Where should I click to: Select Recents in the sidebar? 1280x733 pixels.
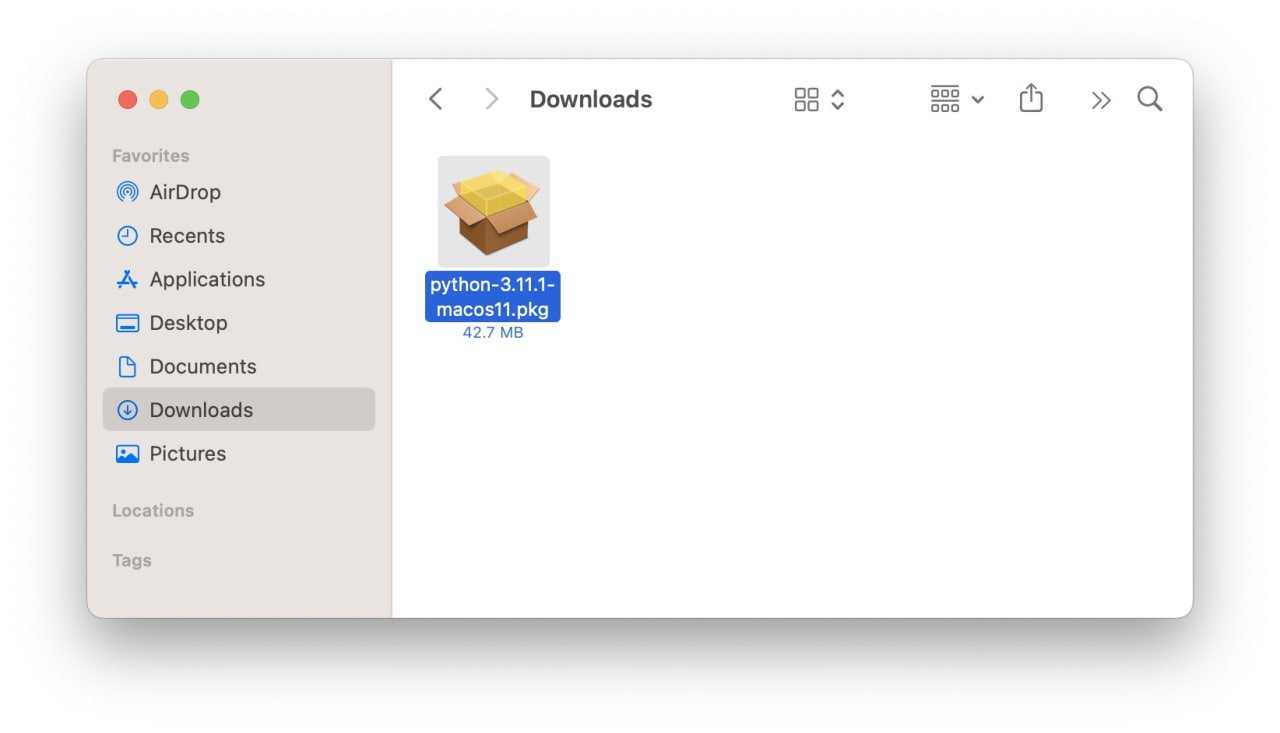point(187,236)
